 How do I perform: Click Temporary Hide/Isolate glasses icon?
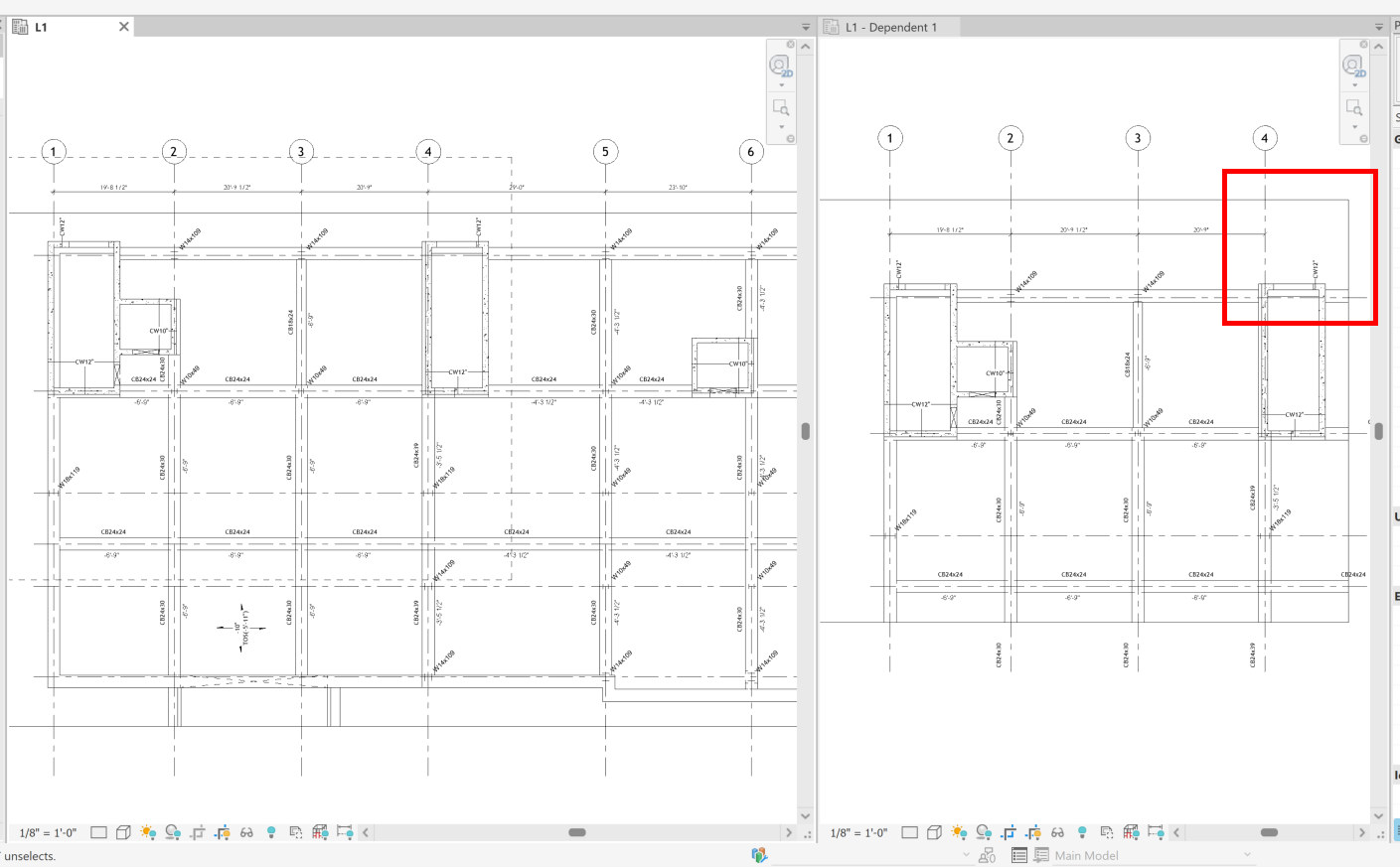click(246, 833)
